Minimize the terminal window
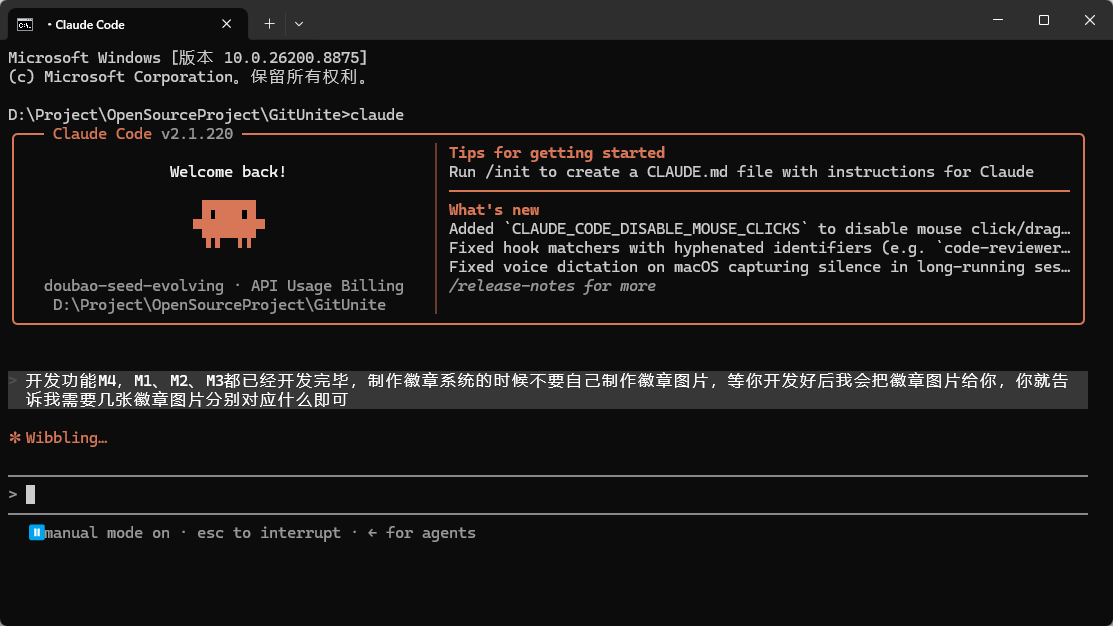 click(x=998, y=21)
